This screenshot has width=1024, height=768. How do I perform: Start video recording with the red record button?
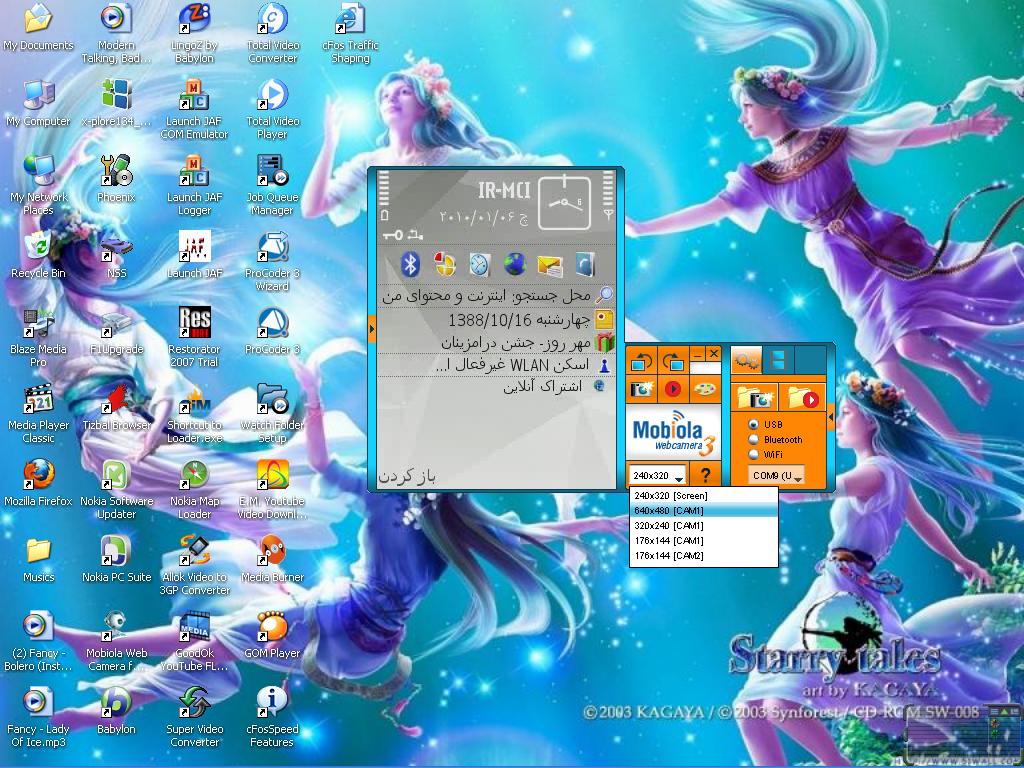point(673,389)
